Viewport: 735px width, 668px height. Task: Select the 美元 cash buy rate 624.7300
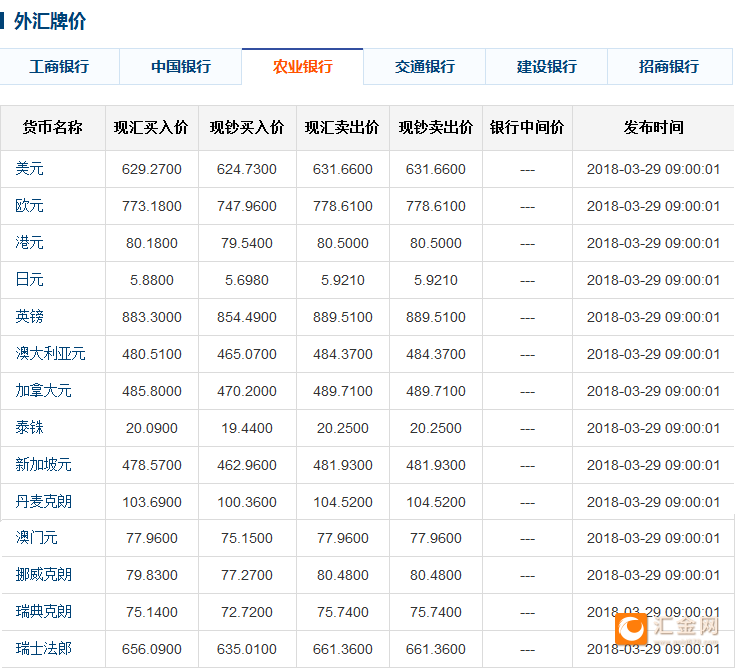pos(247,169)
